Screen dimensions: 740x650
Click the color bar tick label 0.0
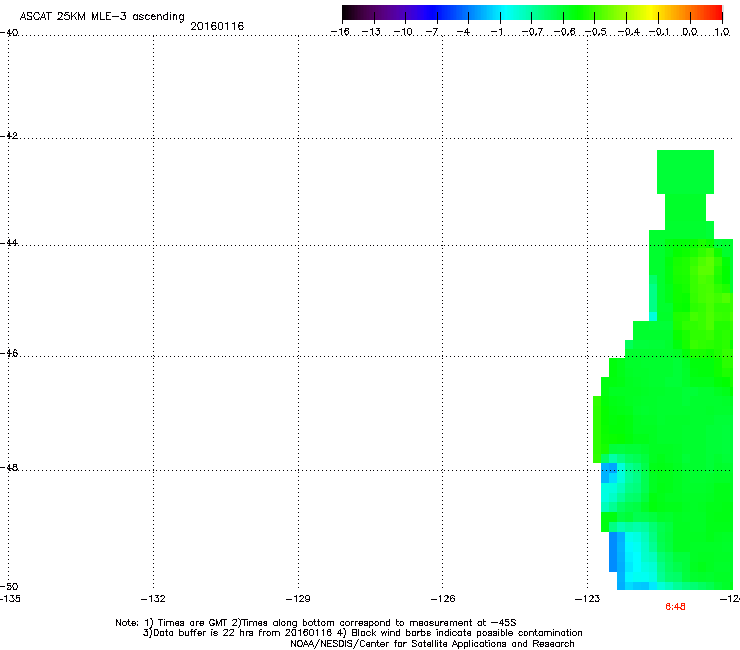[690, 32]
